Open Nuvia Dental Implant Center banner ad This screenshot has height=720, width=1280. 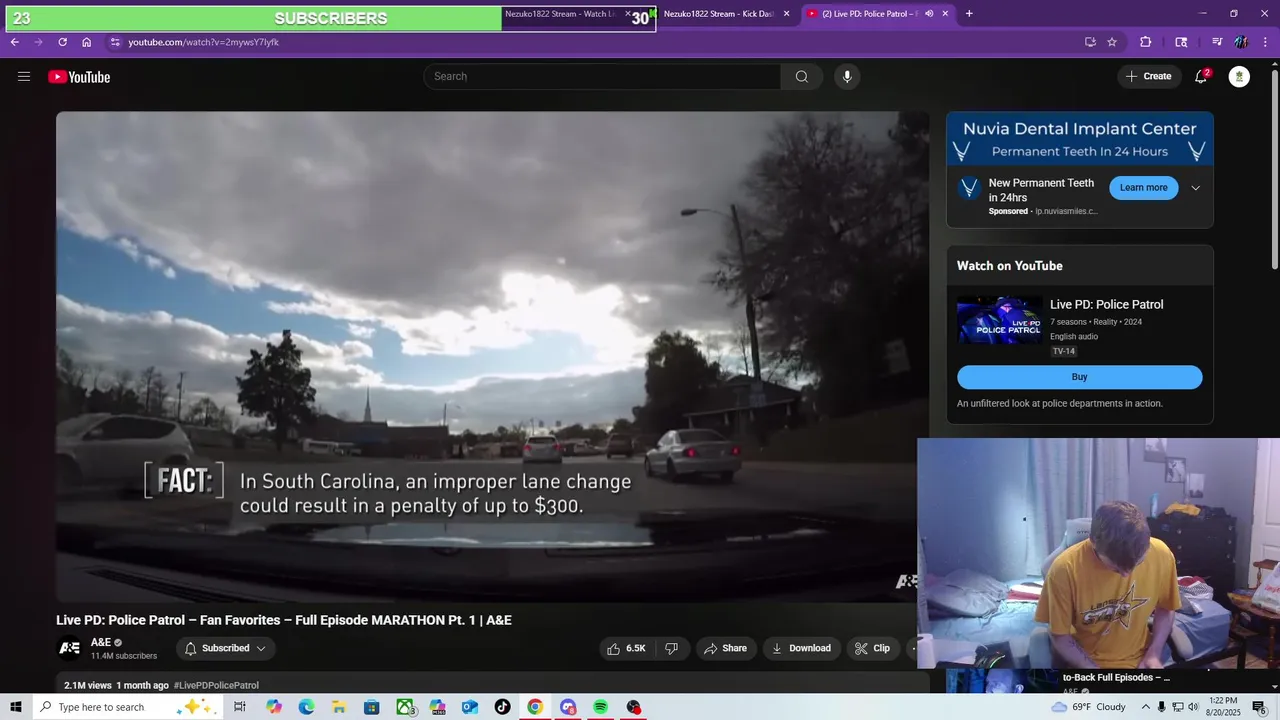[1080, 139]
